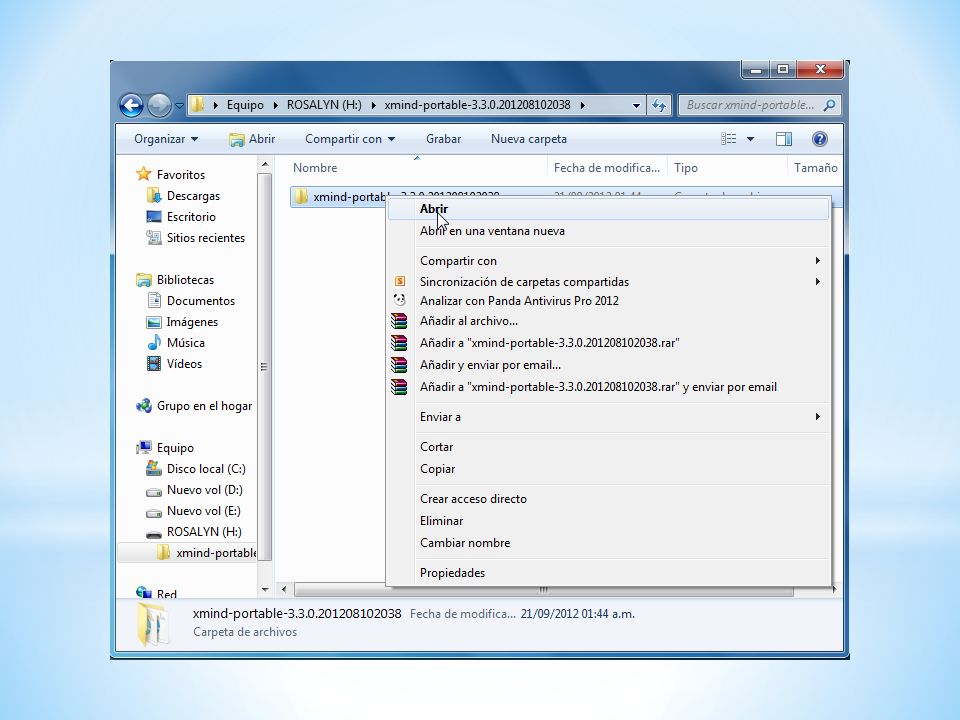Go back with the Back arrow button

coord(131,105)
